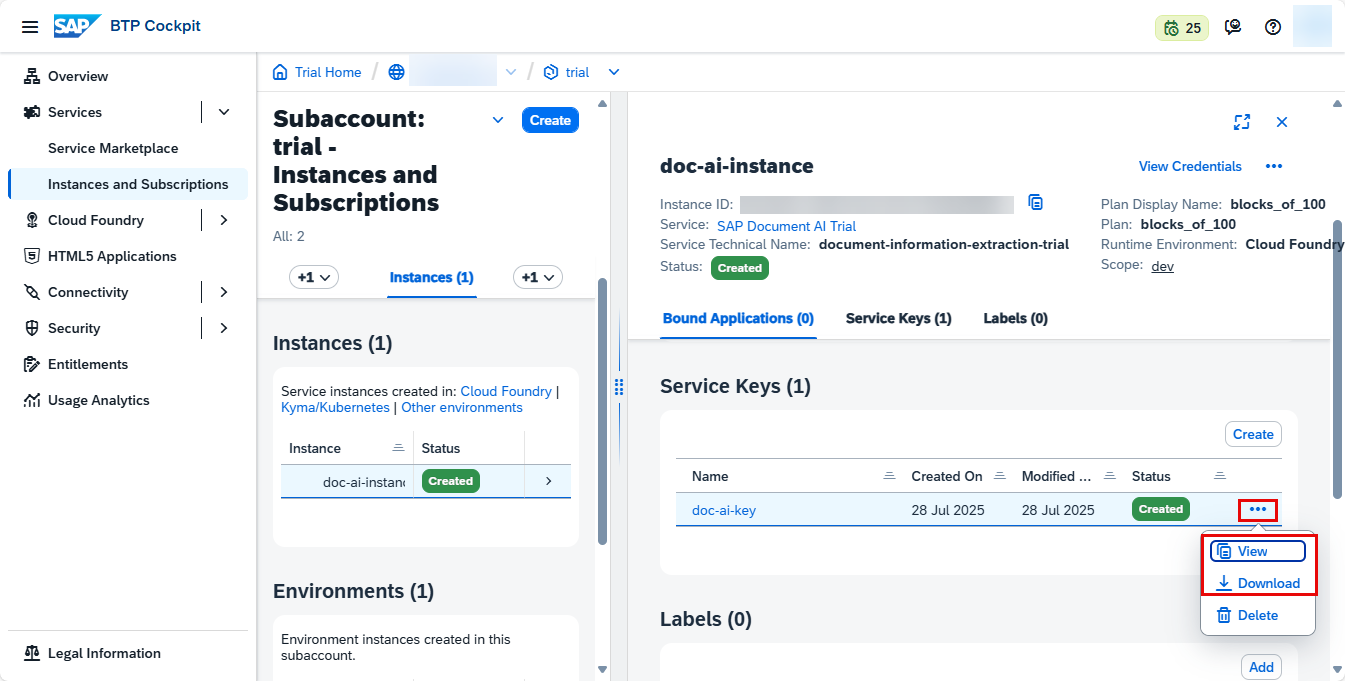Viewport: 1345px width, 681px height.
Task: Click the SAP logo
Action: tap(76, 26)
